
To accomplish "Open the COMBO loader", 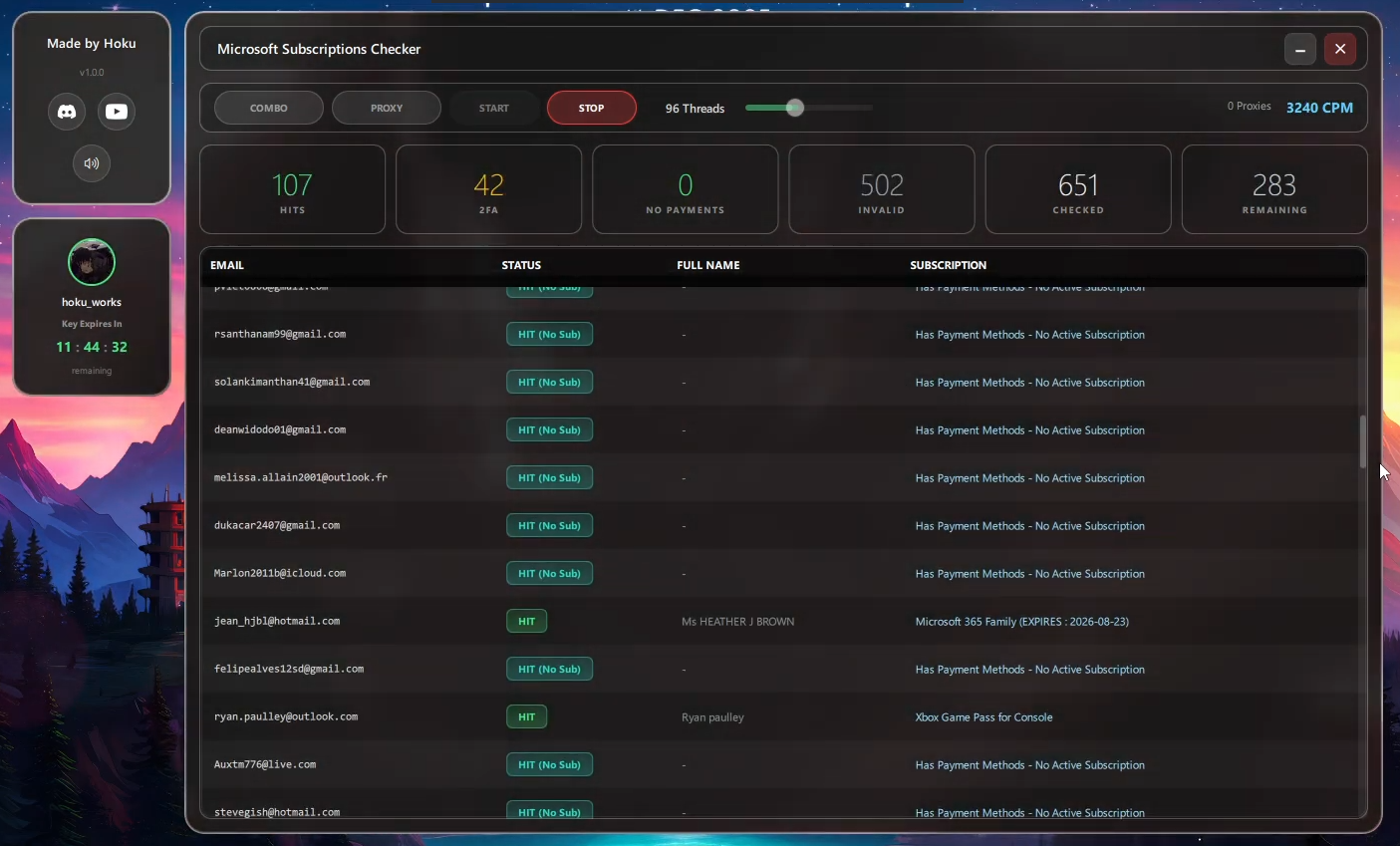I will (268, 108).
